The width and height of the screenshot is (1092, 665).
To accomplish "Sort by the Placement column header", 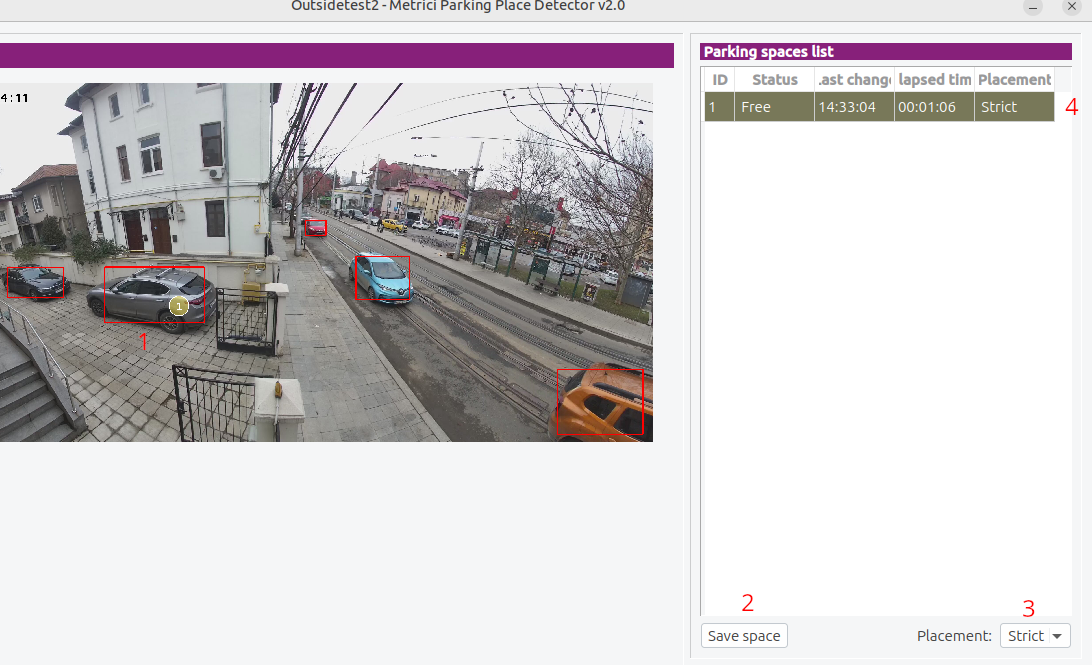I will pos(1014,80).
